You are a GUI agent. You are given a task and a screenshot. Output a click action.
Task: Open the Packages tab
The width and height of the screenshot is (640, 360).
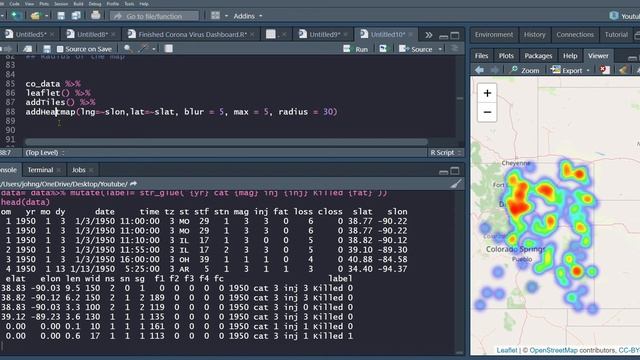[538, 56]
